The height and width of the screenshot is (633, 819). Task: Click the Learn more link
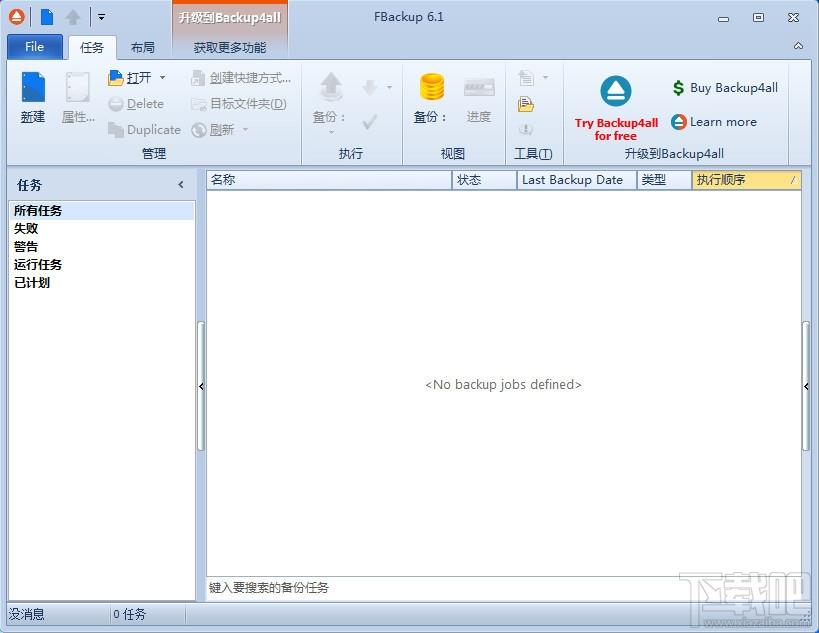(714, 122)
